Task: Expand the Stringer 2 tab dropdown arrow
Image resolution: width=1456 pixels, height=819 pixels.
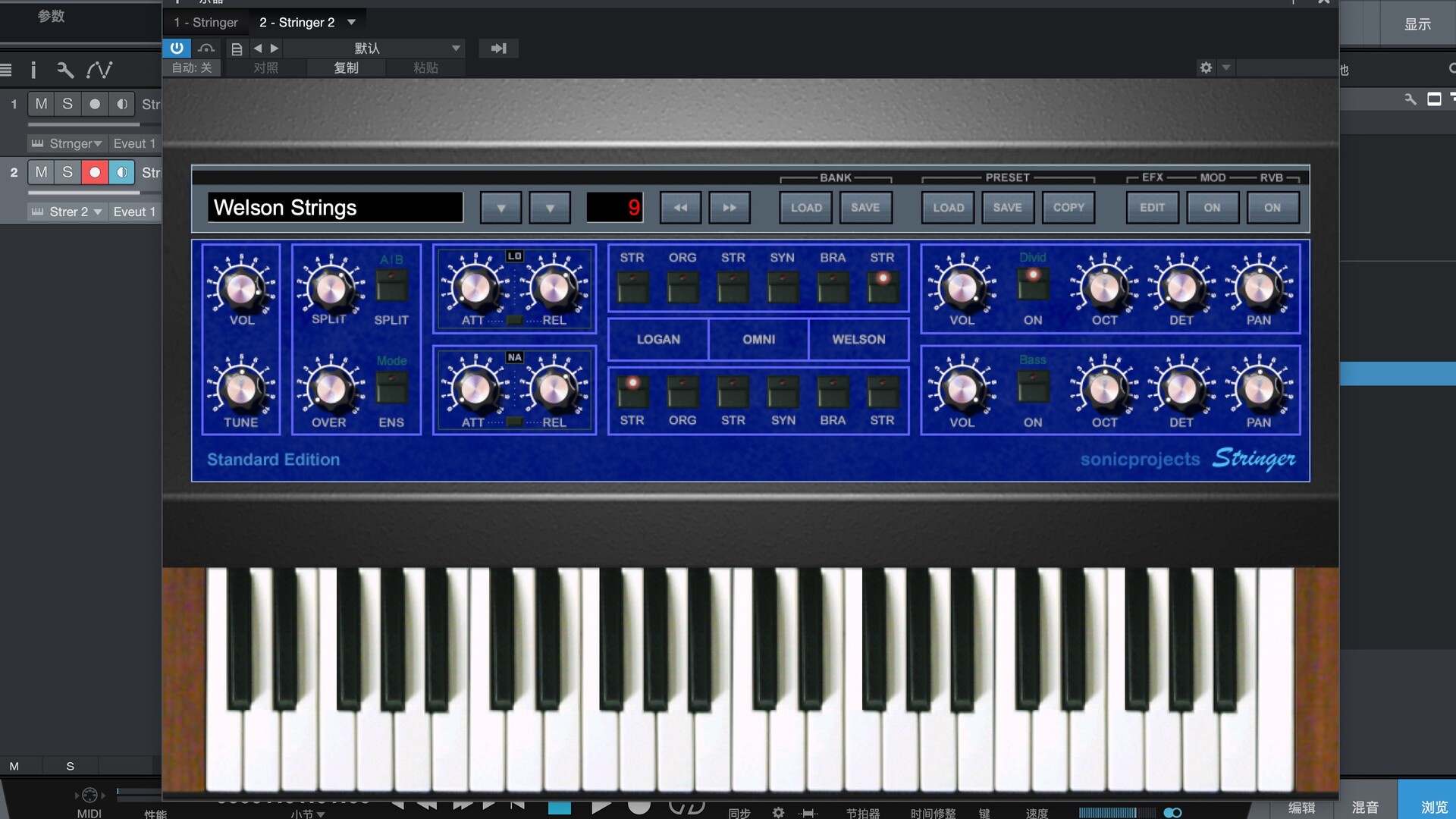Action: pos(351,22)
